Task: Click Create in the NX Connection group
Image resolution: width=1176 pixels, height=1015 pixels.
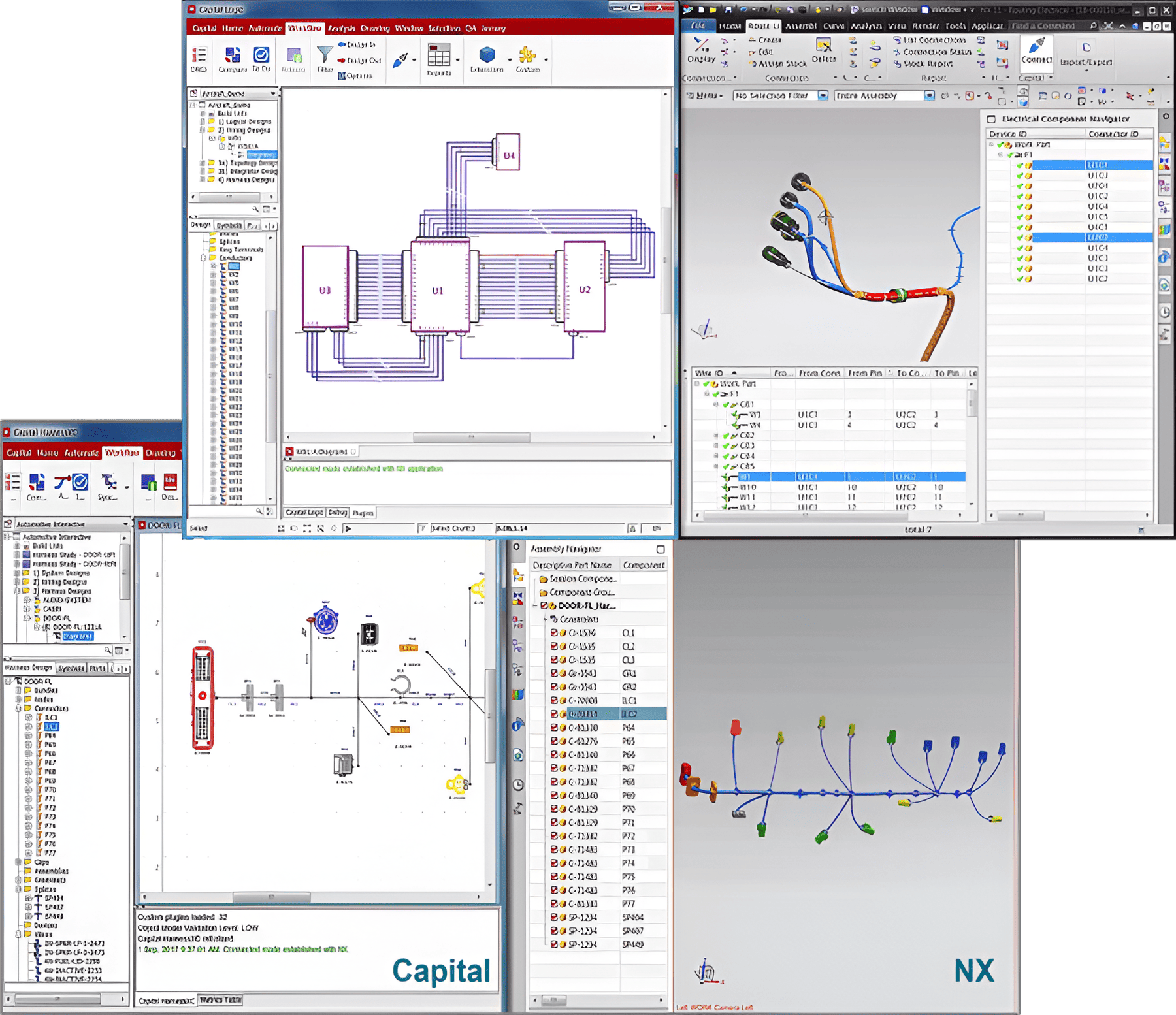Action: click(764, 40)
